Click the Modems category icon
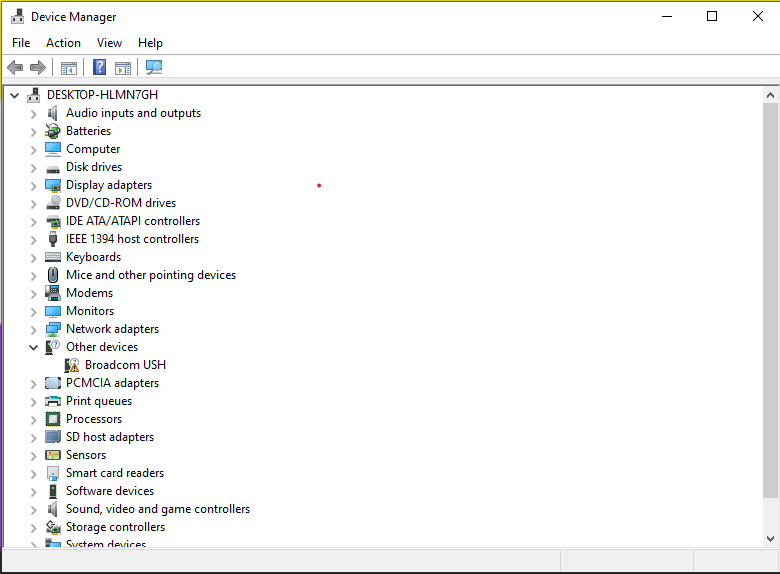 tap(53, 293)
